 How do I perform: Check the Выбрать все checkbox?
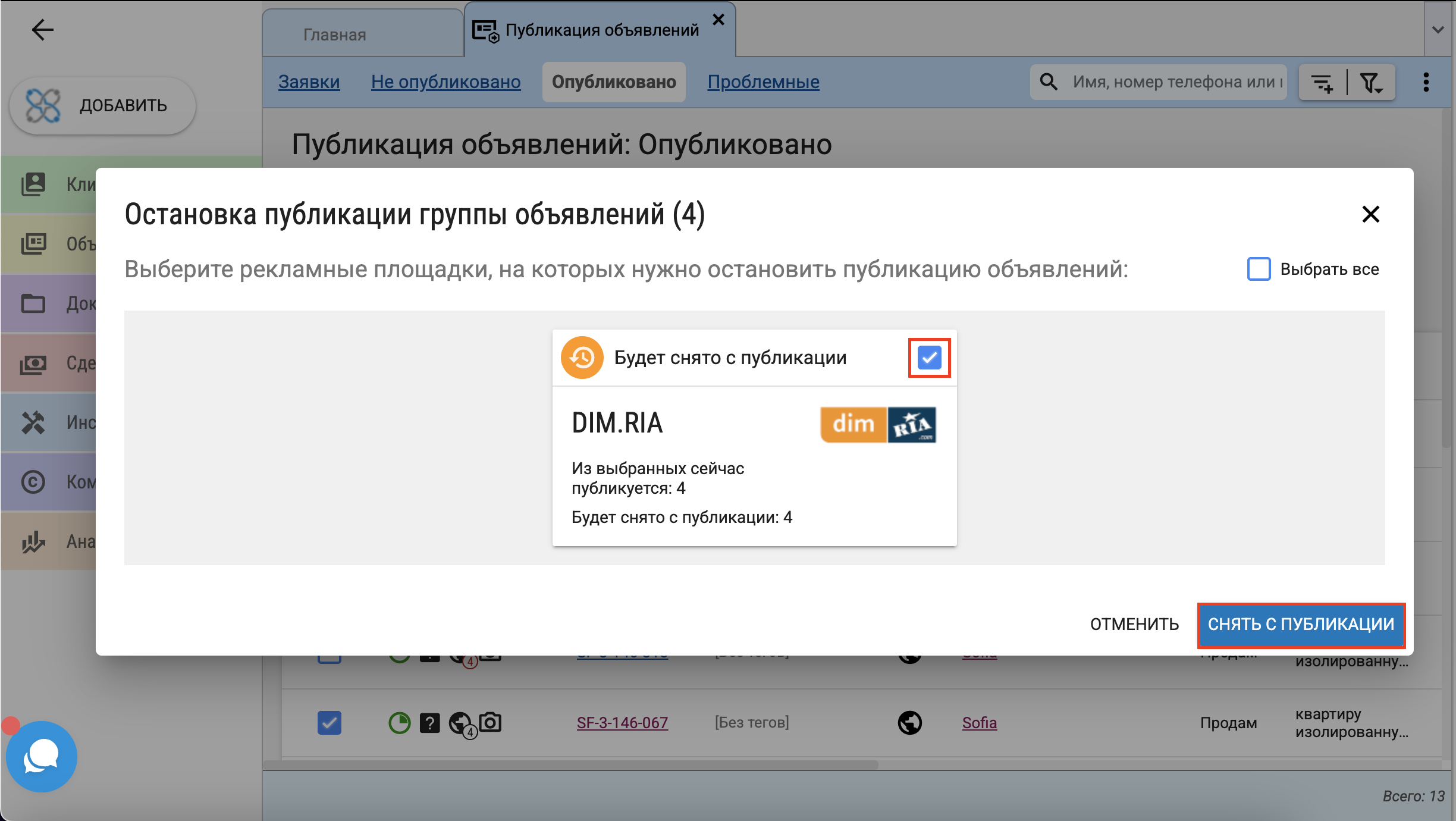[x=1259, y=269]
